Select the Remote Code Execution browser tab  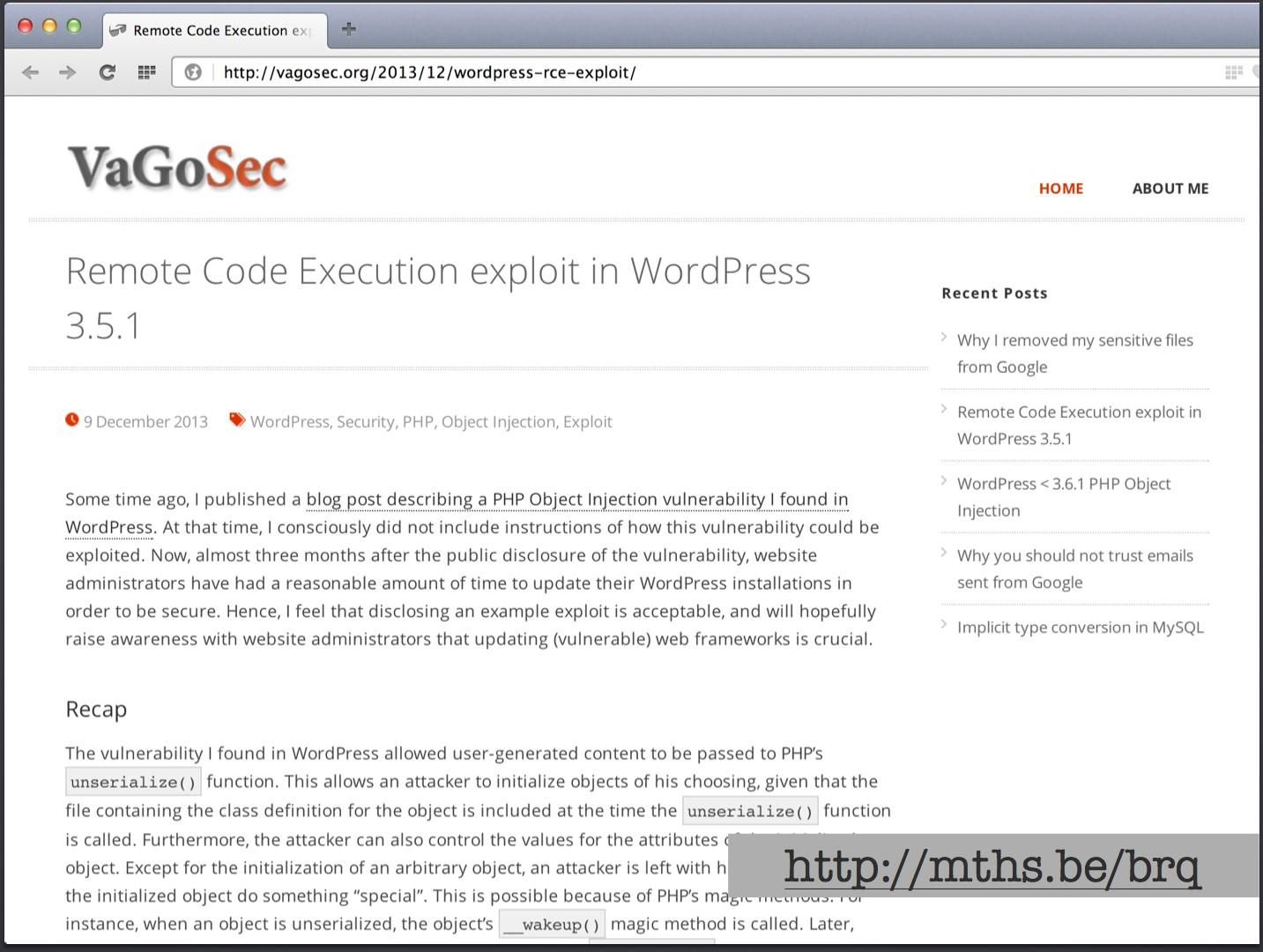(214, 30)
